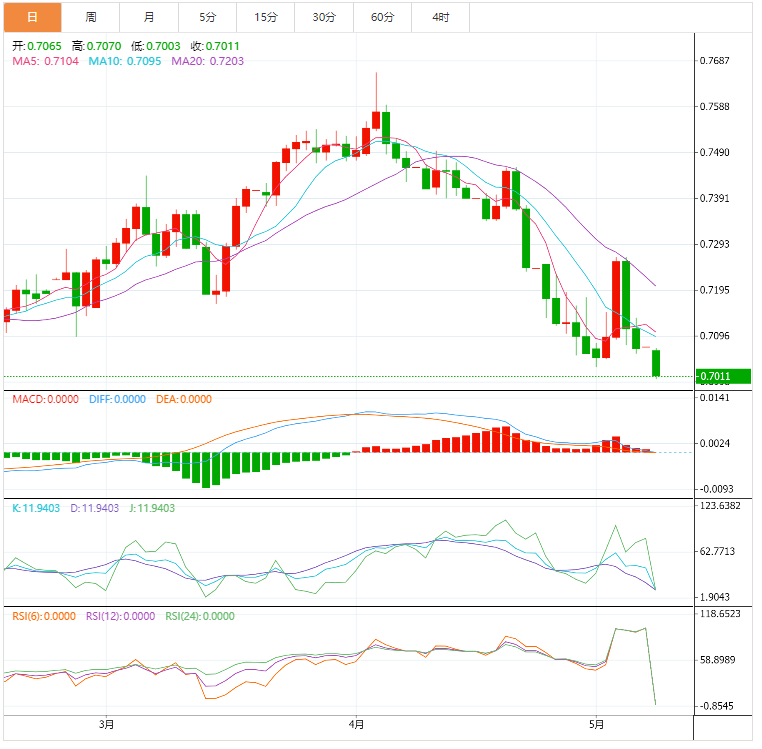Image resolution: width=762 pixels, height=749 pixels.
Task: Click the 0.7588 price axis label
Action: [714, 106]
